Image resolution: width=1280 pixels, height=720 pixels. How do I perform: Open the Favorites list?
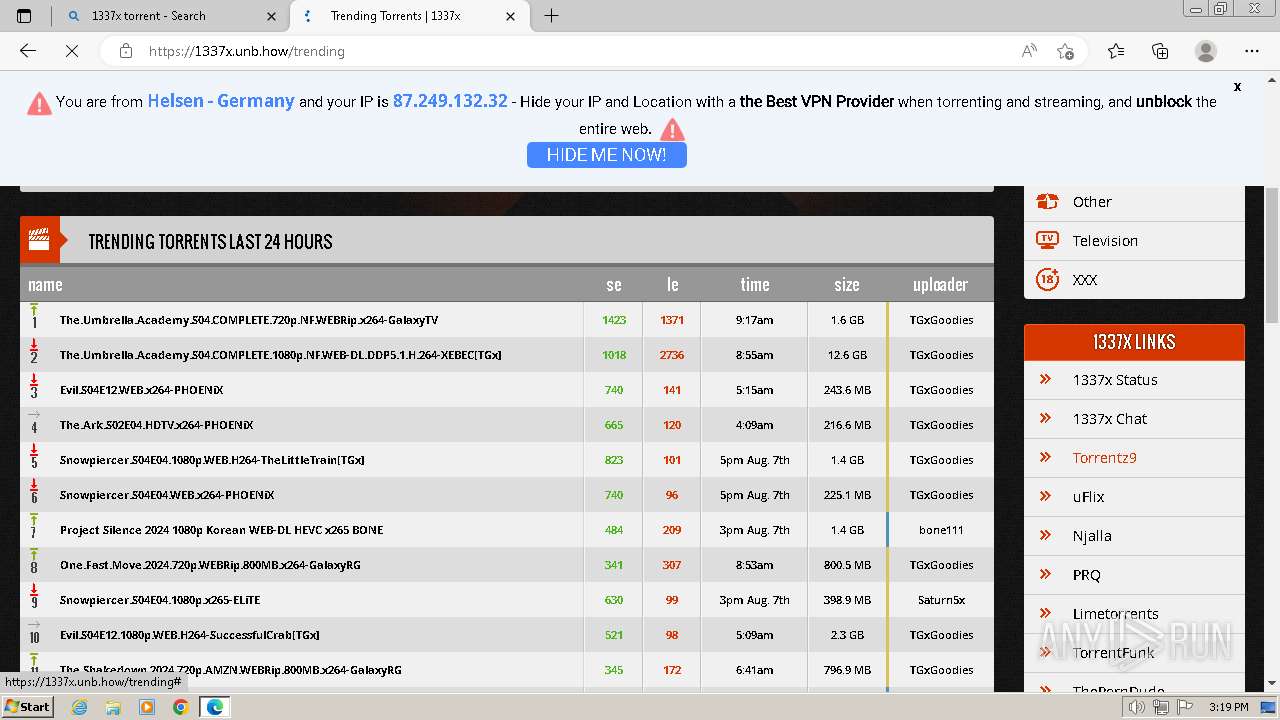click(x=1116, y=51)
